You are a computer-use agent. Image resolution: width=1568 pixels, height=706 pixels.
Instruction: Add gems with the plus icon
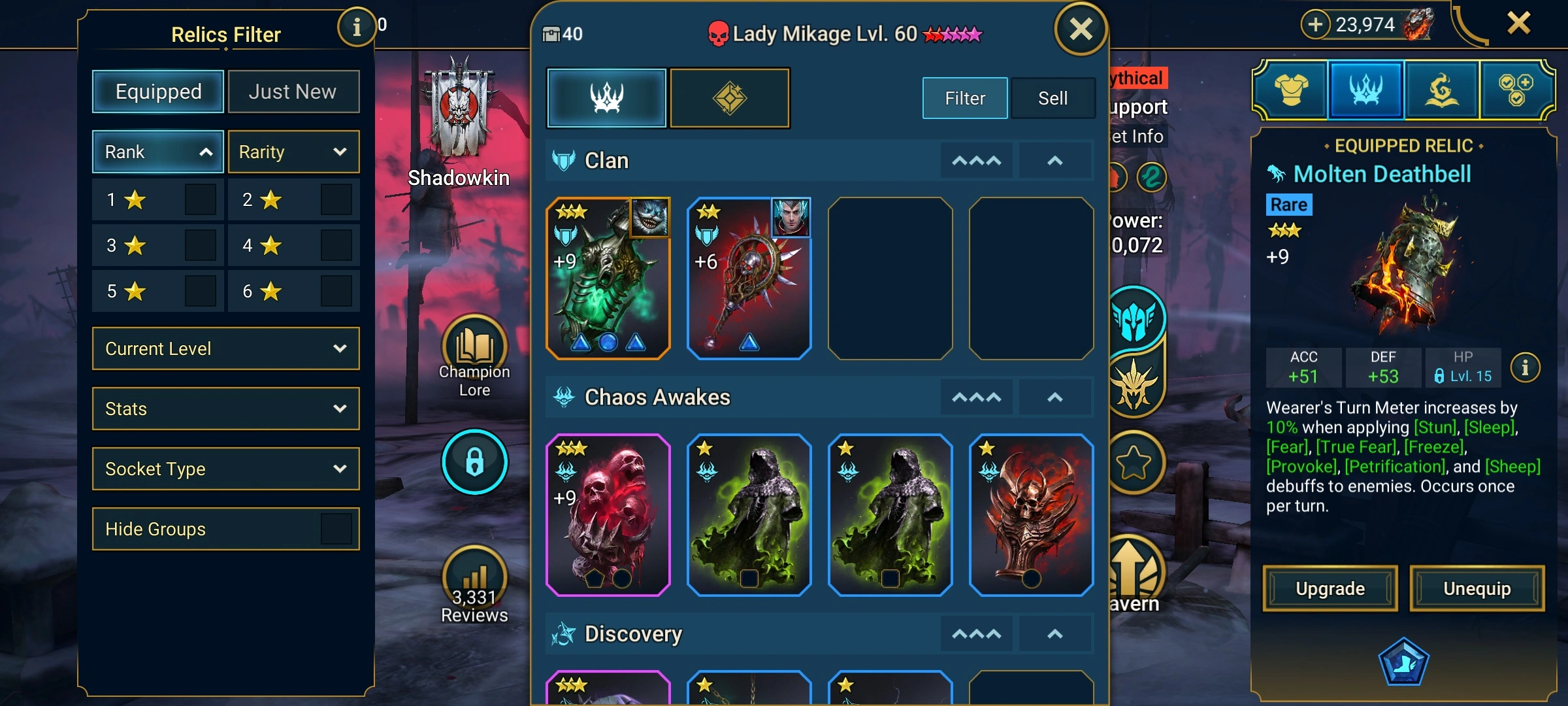pyautogui.click(x=1315, y=25)
